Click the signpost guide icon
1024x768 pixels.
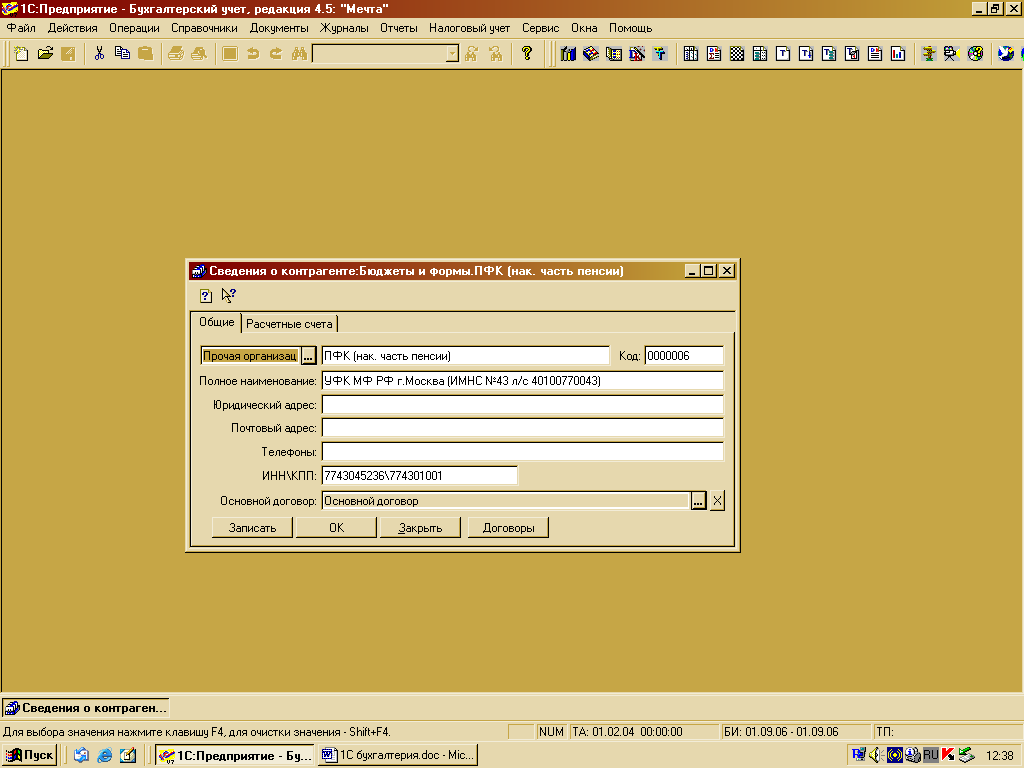[x=928, y=54]
